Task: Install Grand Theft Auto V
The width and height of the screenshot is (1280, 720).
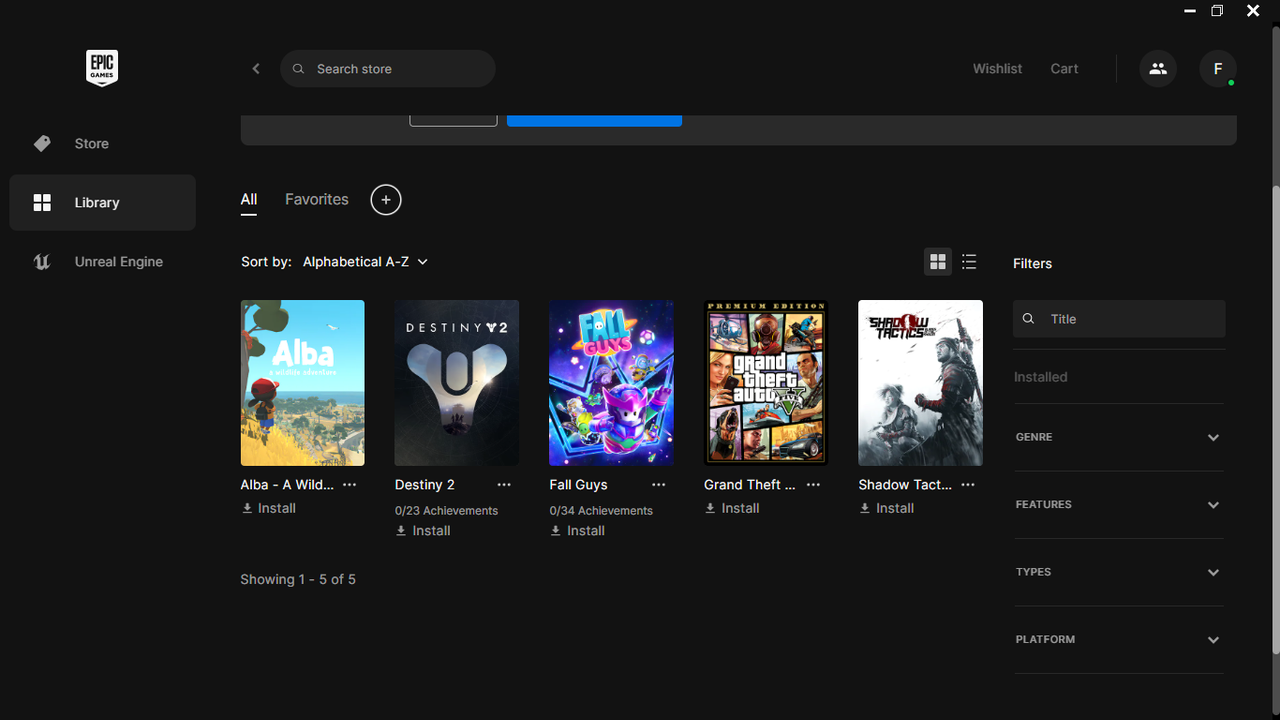Action: point(732,509)
